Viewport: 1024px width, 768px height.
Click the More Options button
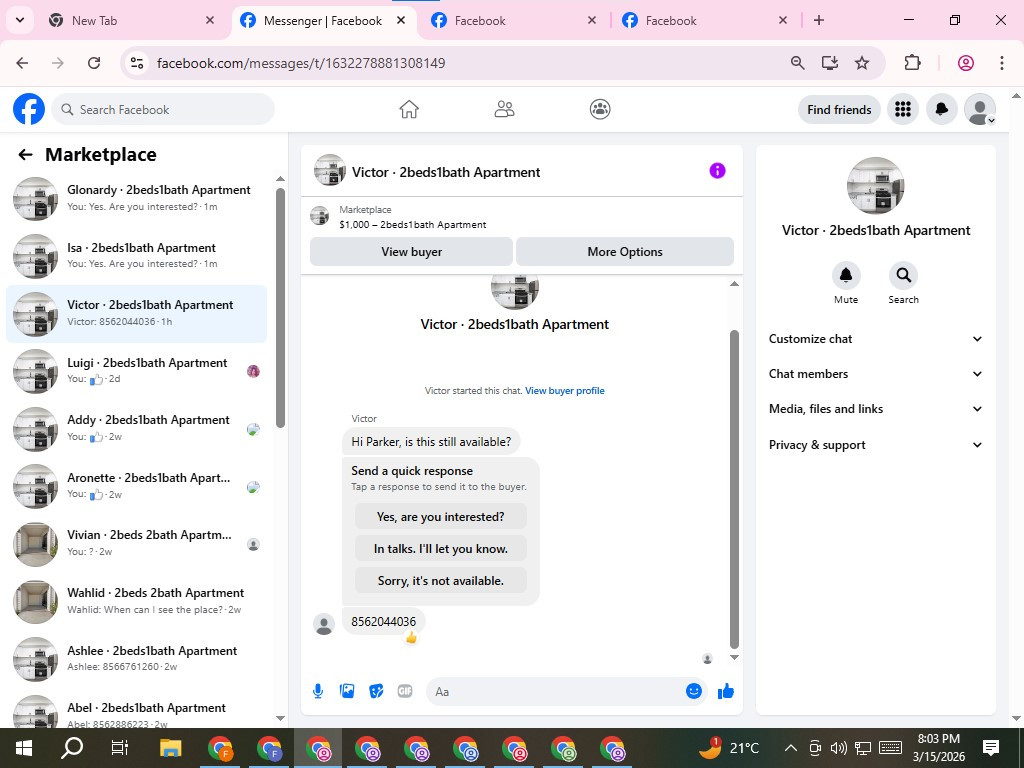625,251
